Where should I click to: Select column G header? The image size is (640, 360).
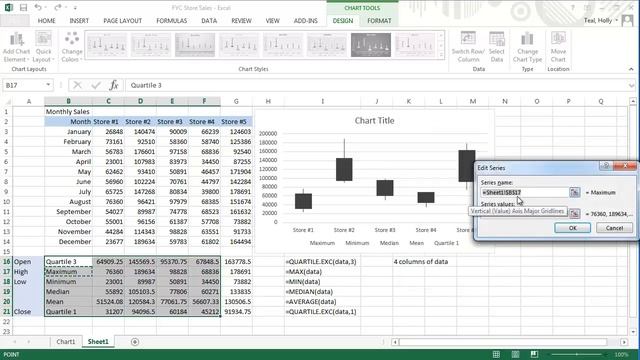236,101
